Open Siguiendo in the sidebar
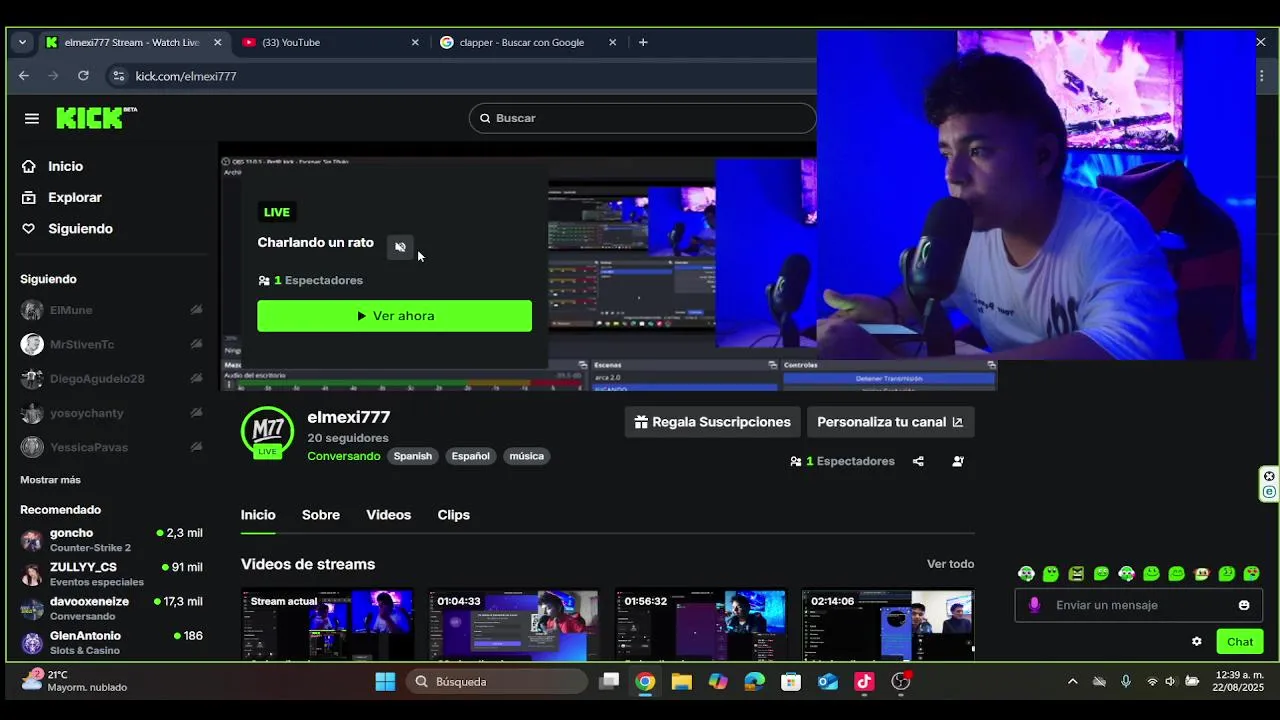 click(x=80, y=228)
